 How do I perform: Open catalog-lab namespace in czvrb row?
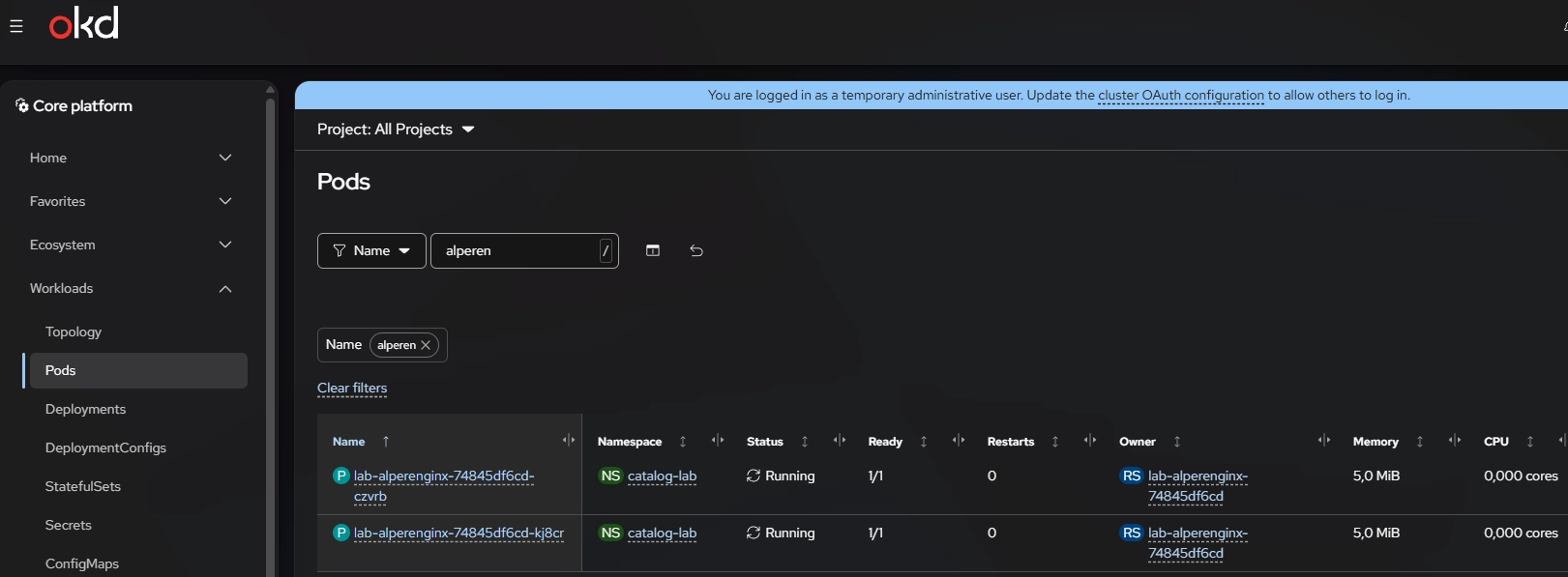(x=662, y=476)
